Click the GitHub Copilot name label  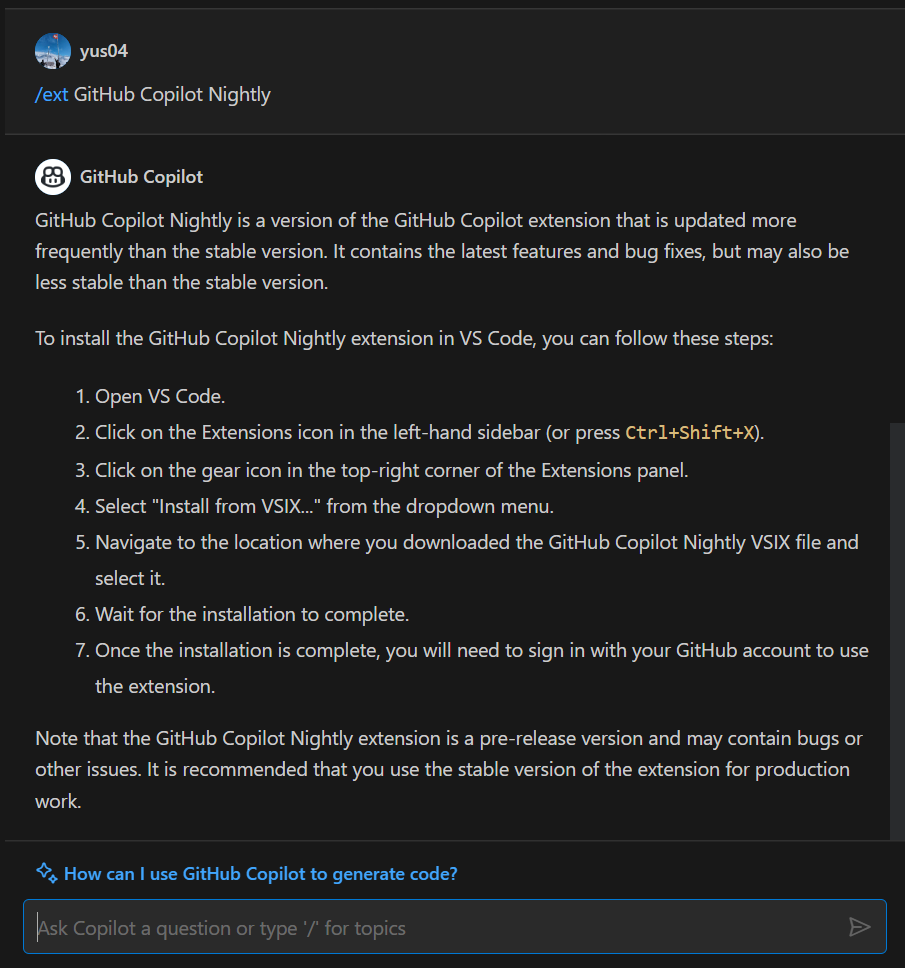[140, 176]
